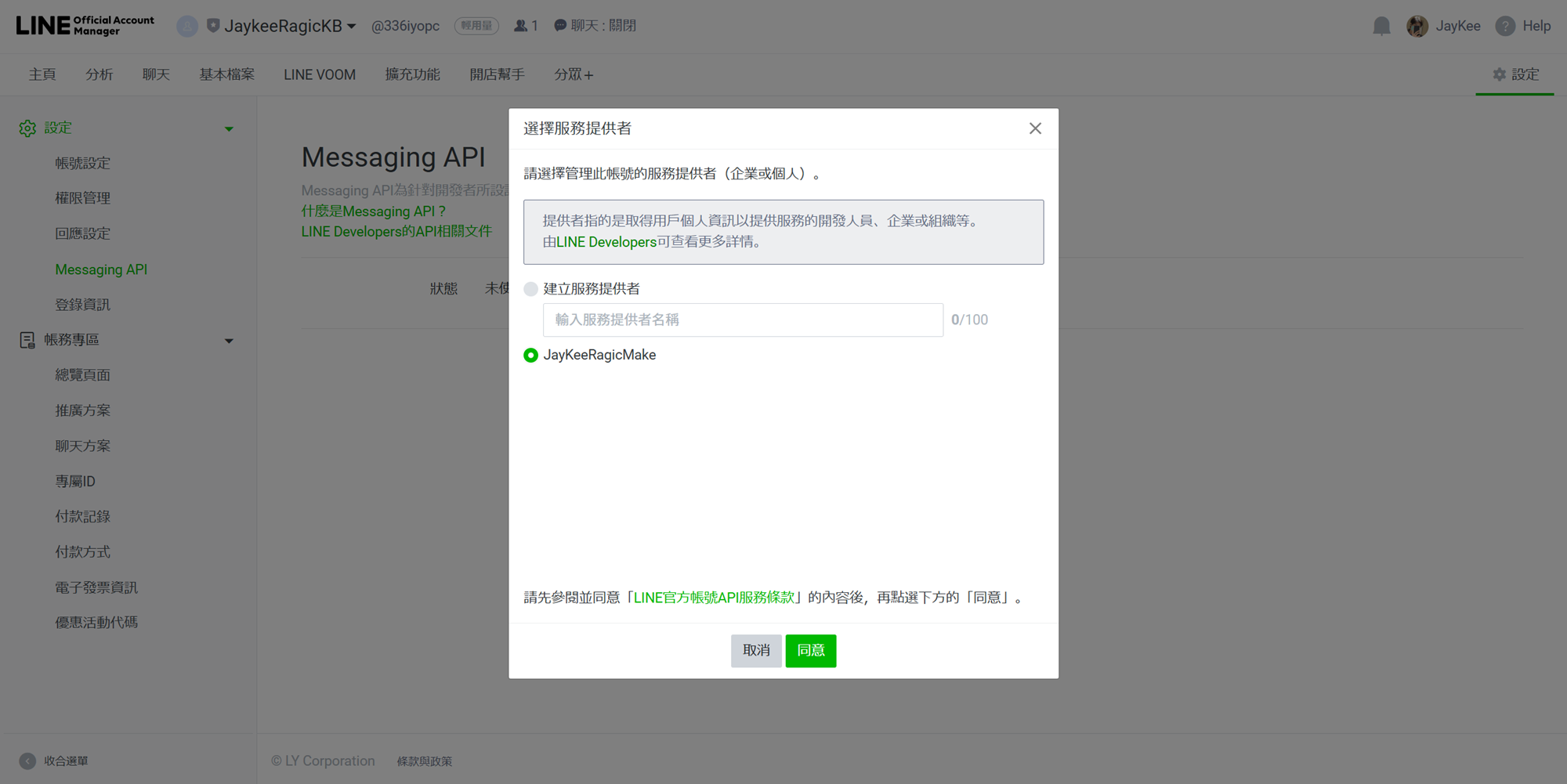Open the 主頁 tab
1567x784 pixels.
(x=42, y=74)
